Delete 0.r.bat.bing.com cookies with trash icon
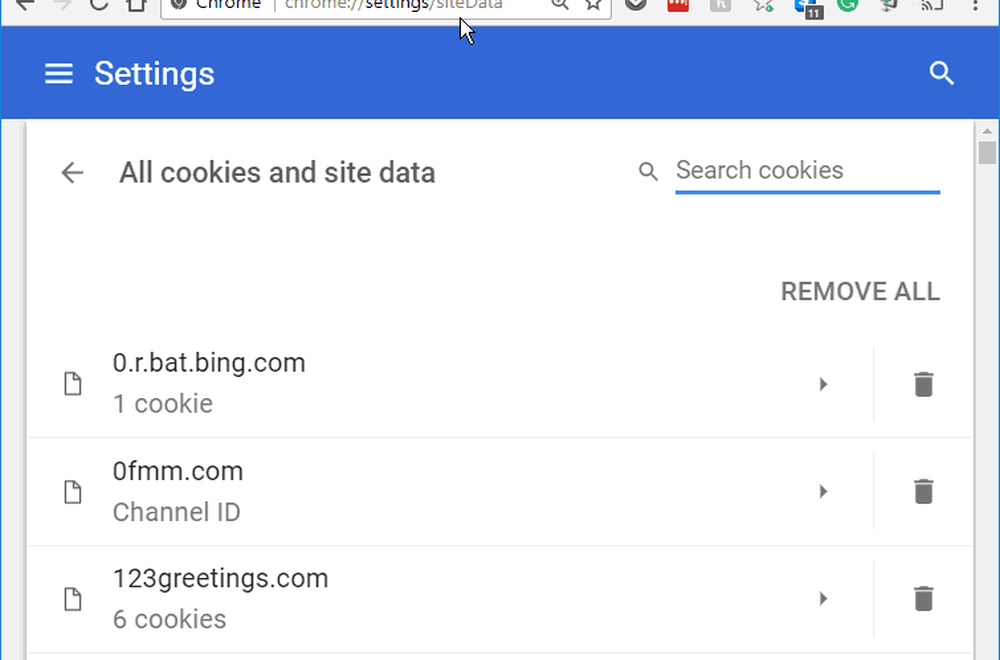The image size is (1000, 660). tap(923, 384)
